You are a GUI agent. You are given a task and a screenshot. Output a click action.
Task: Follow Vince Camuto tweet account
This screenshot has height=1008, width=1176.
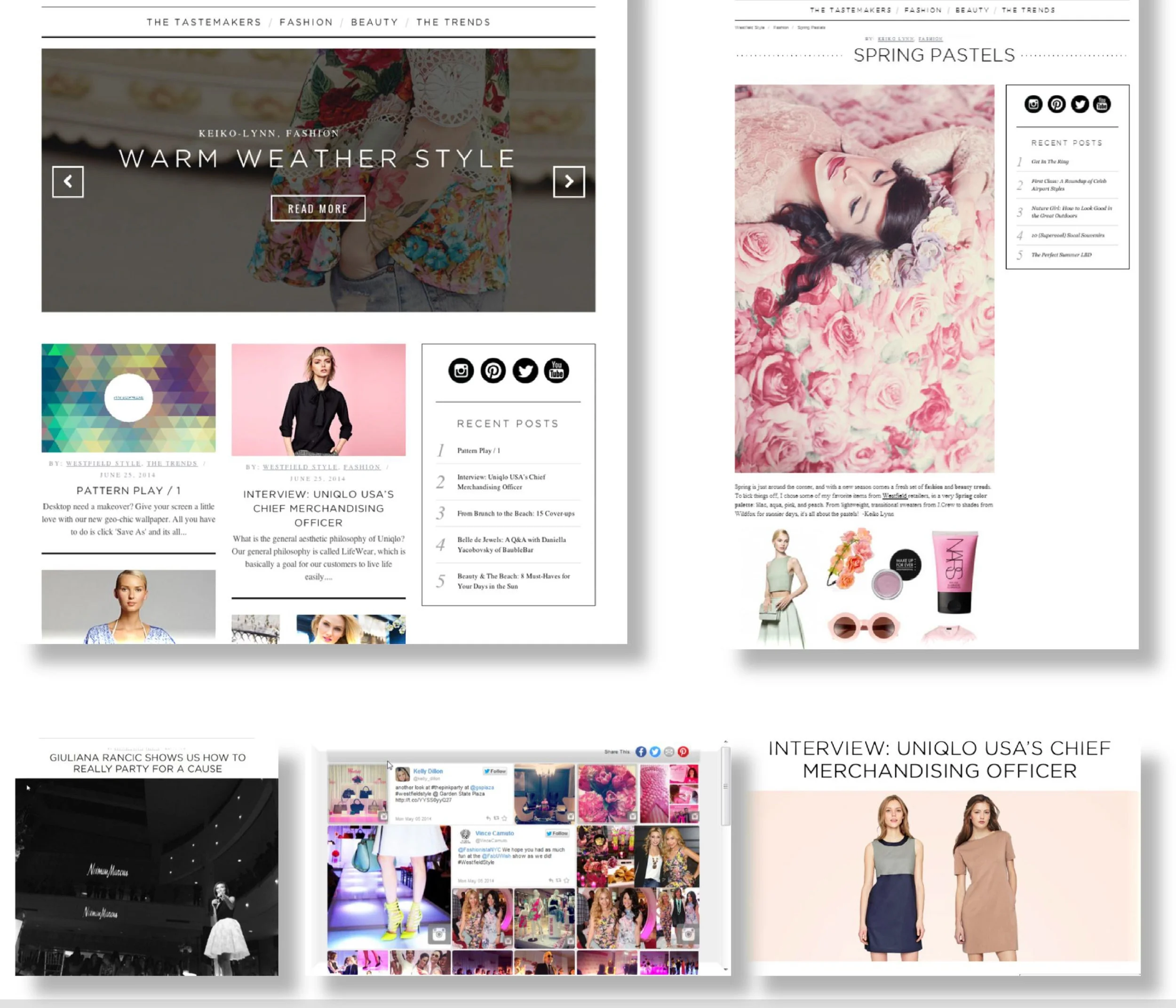tap(557, 833)
